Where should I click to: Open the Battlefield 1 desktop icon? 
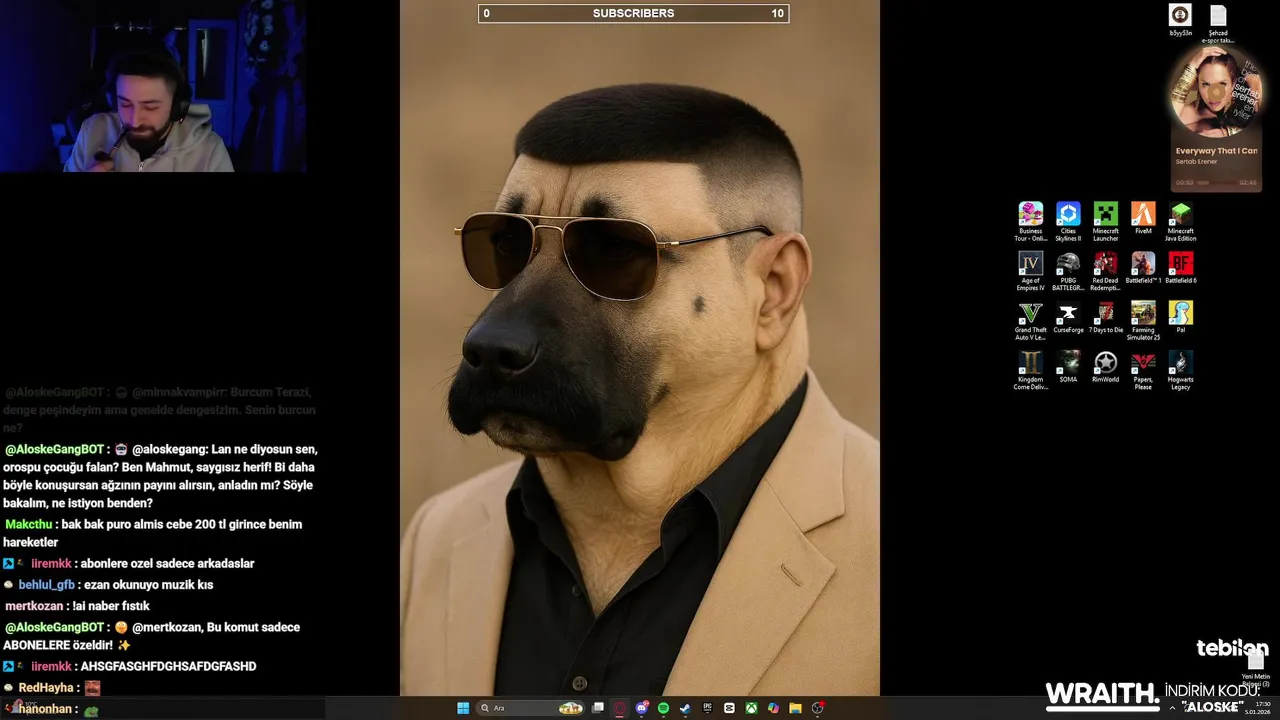point(1143,268)
